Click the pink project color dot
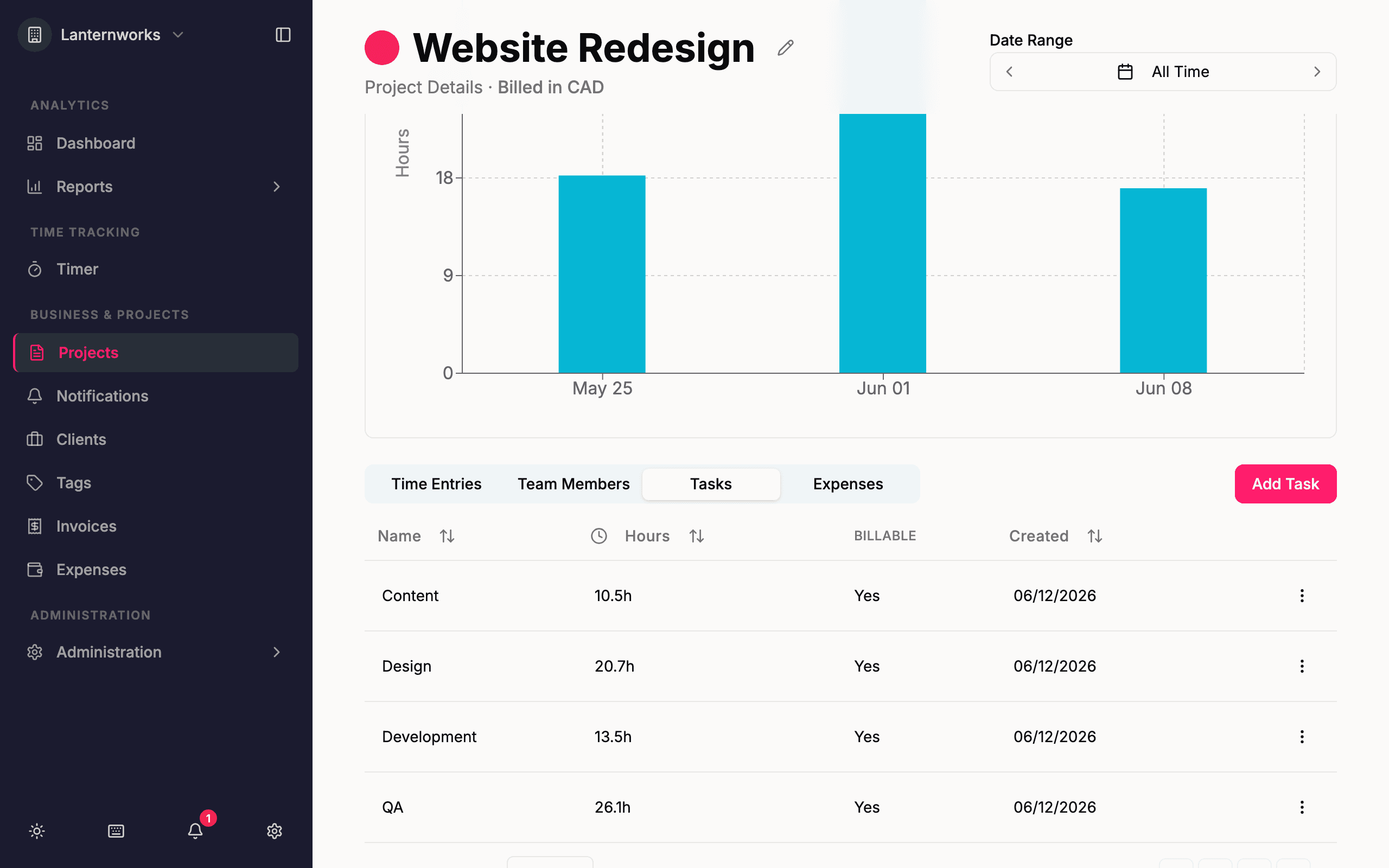The width and height of the screenshot is (1389, 868). 381,48
